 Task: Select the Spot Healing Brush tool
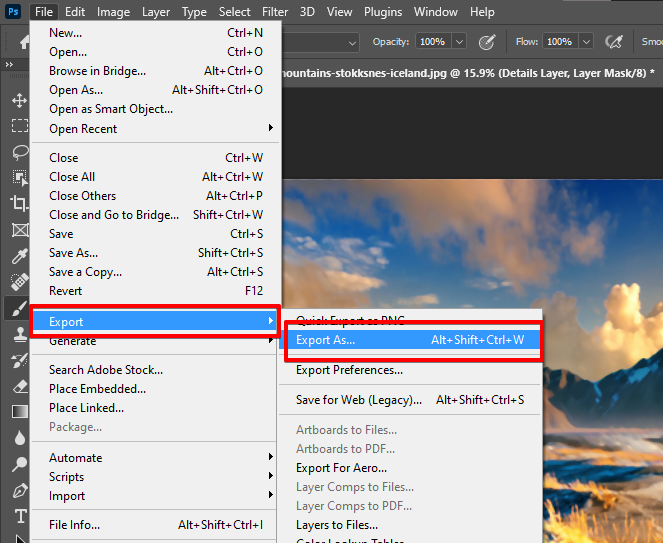[x=19, y=282]
